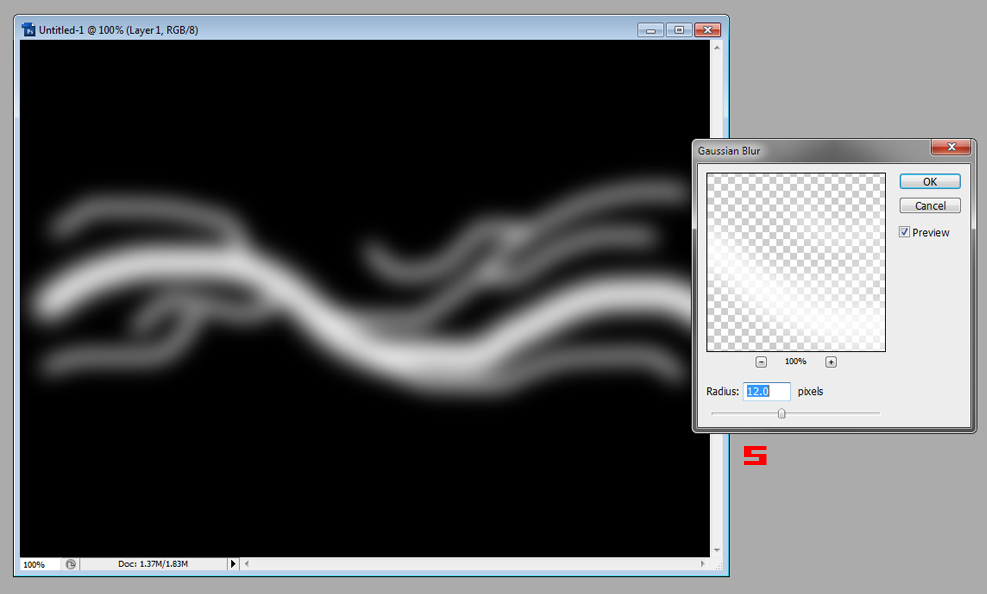Screen dimensions: 987x594
Task: Confirm blur with the OK button
Action: [930, 181]
